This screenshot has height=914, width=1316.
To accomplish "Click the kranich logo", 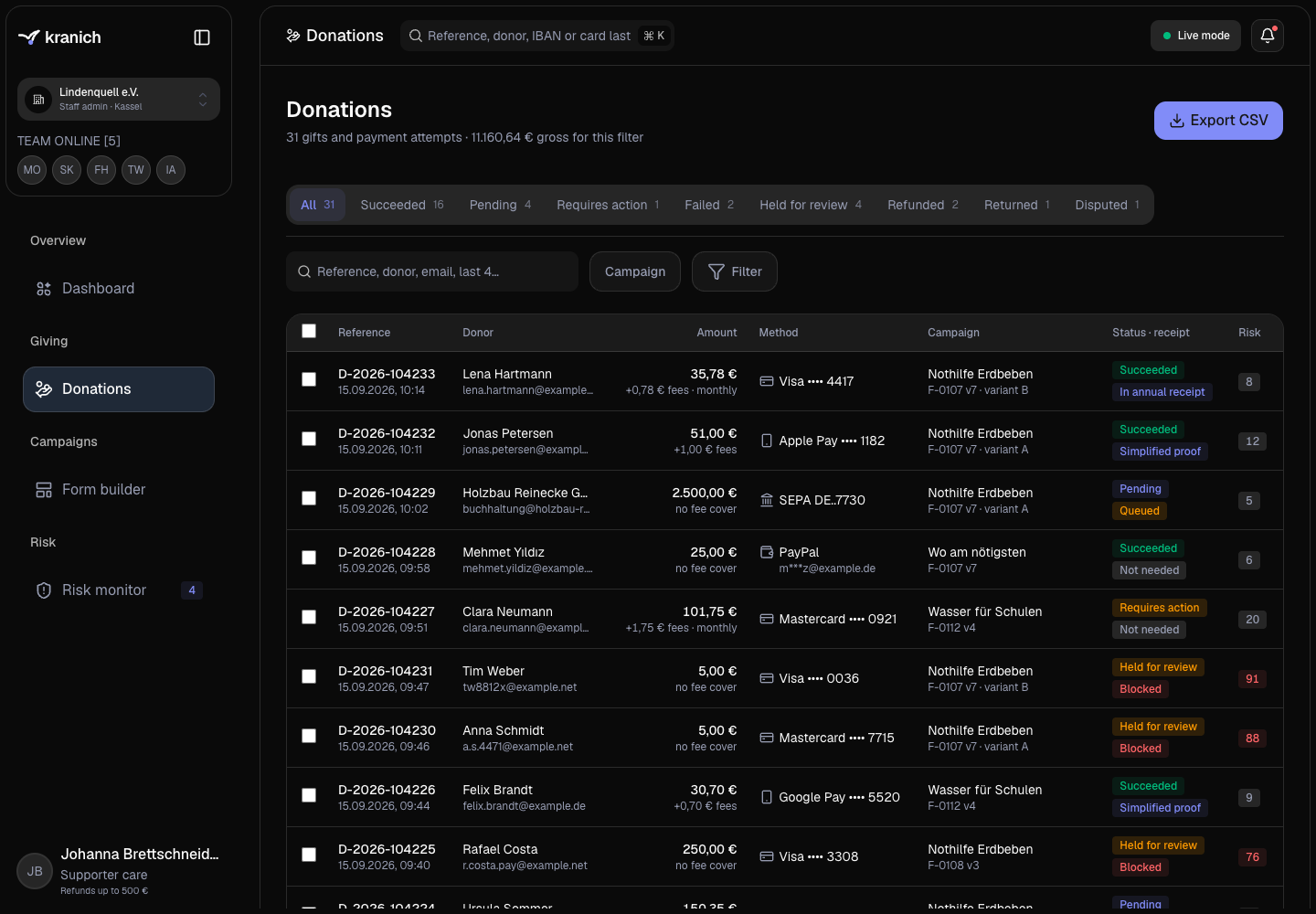I will pos(59,37).
